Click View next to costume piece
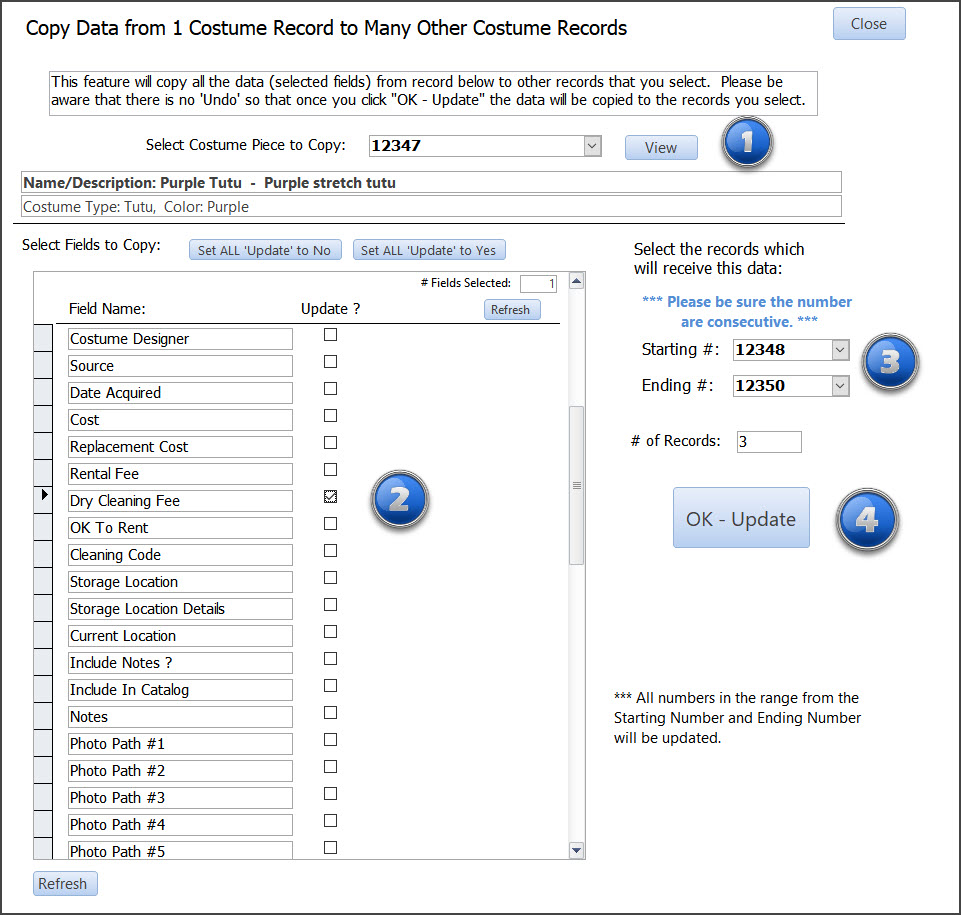 [661, 148]
